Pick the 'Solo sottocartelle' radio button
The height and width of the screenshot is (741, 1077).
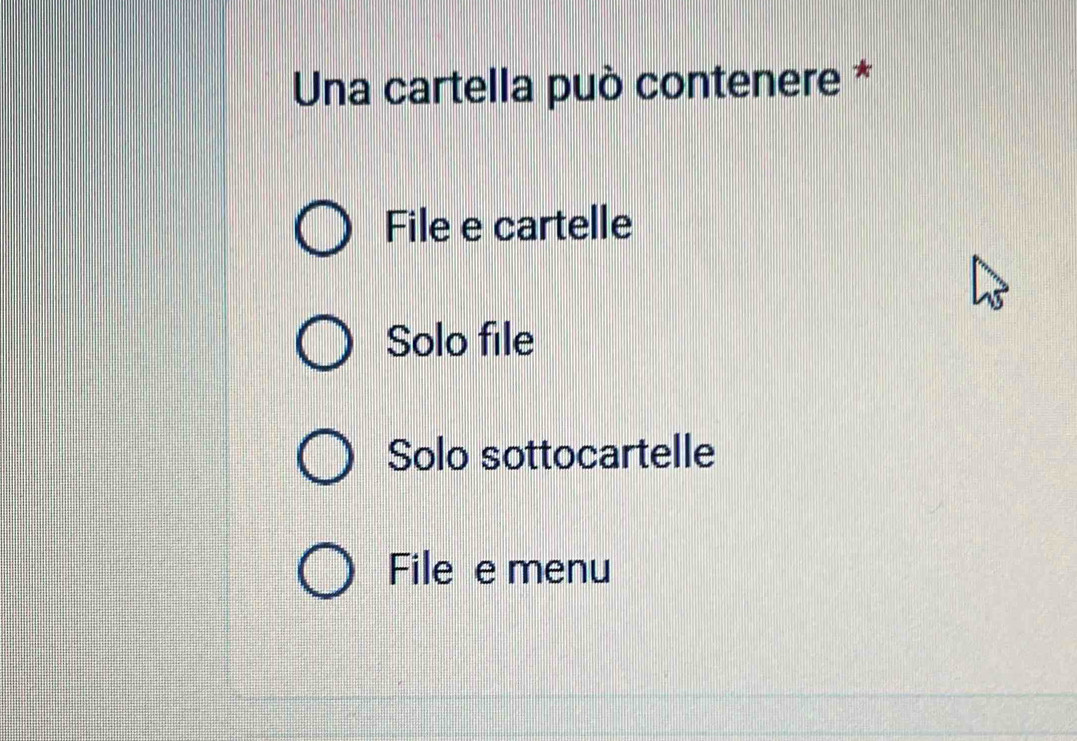click(x=324, y=457)
